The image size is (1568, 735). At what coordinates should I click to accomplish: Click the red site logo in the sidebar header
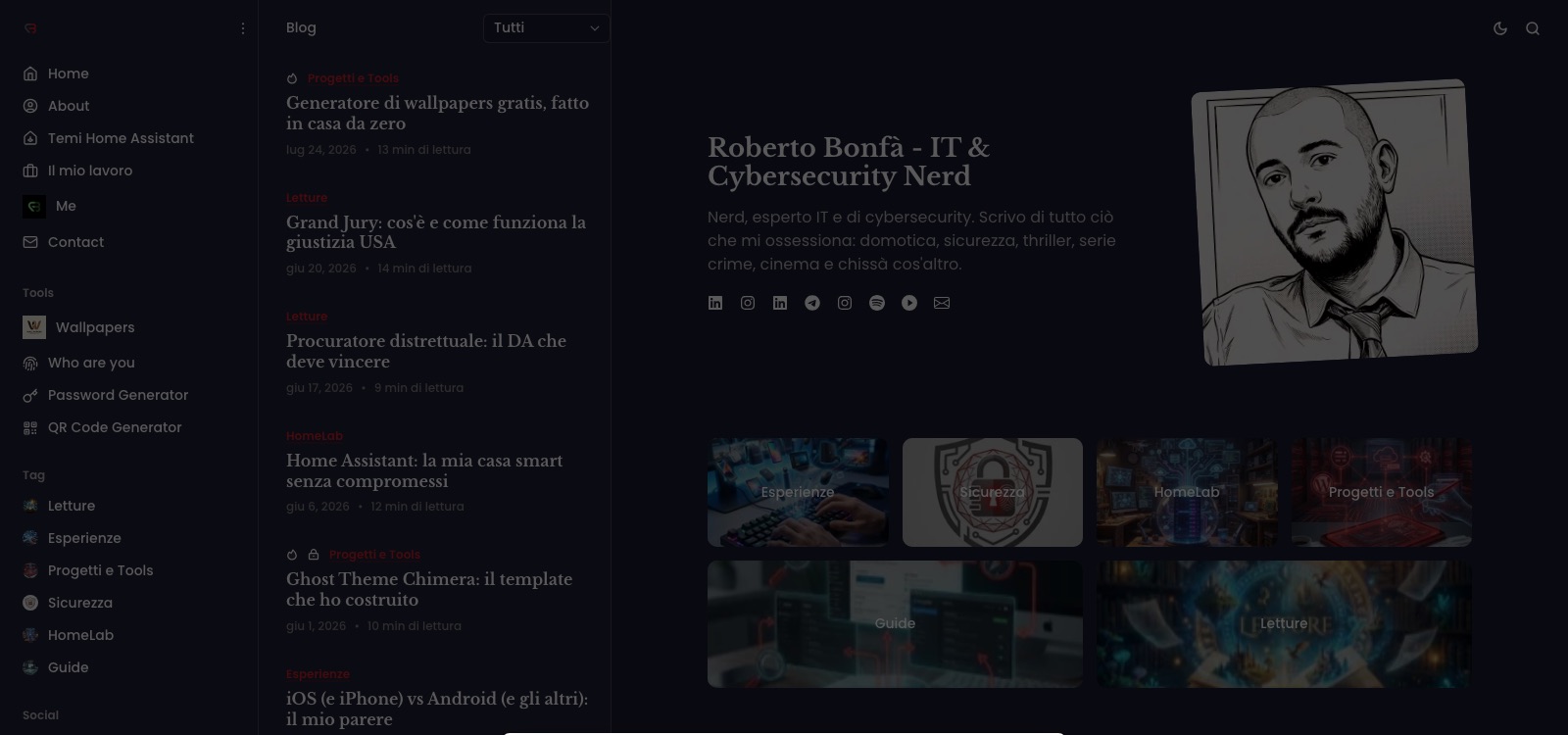pos(30,28)
